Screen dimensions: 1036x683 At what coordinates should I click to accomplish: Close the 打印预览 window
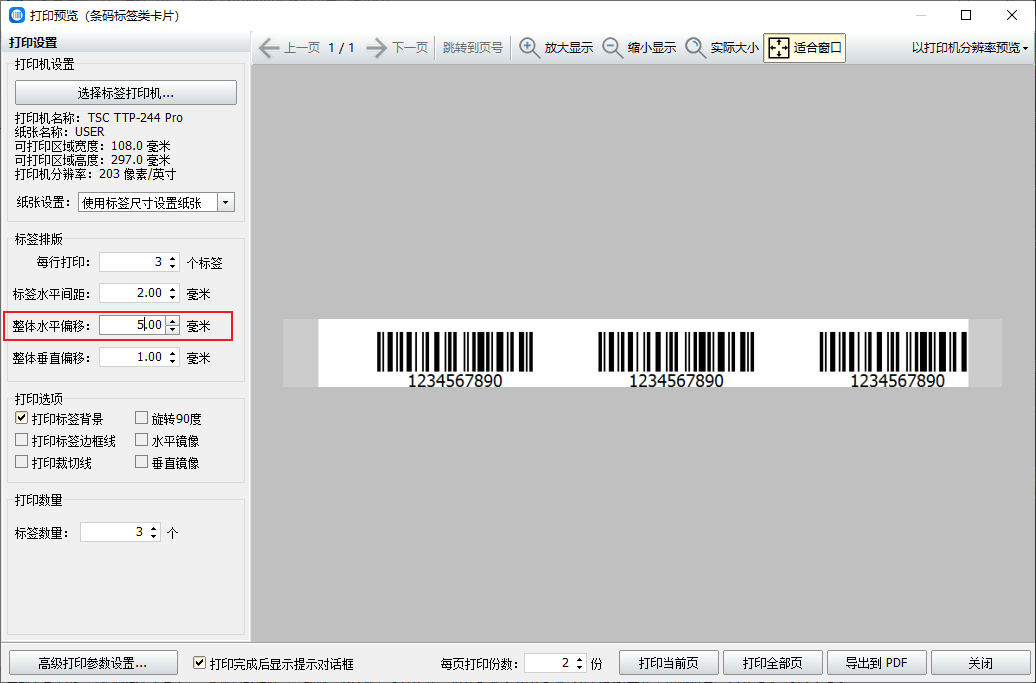1012,15
